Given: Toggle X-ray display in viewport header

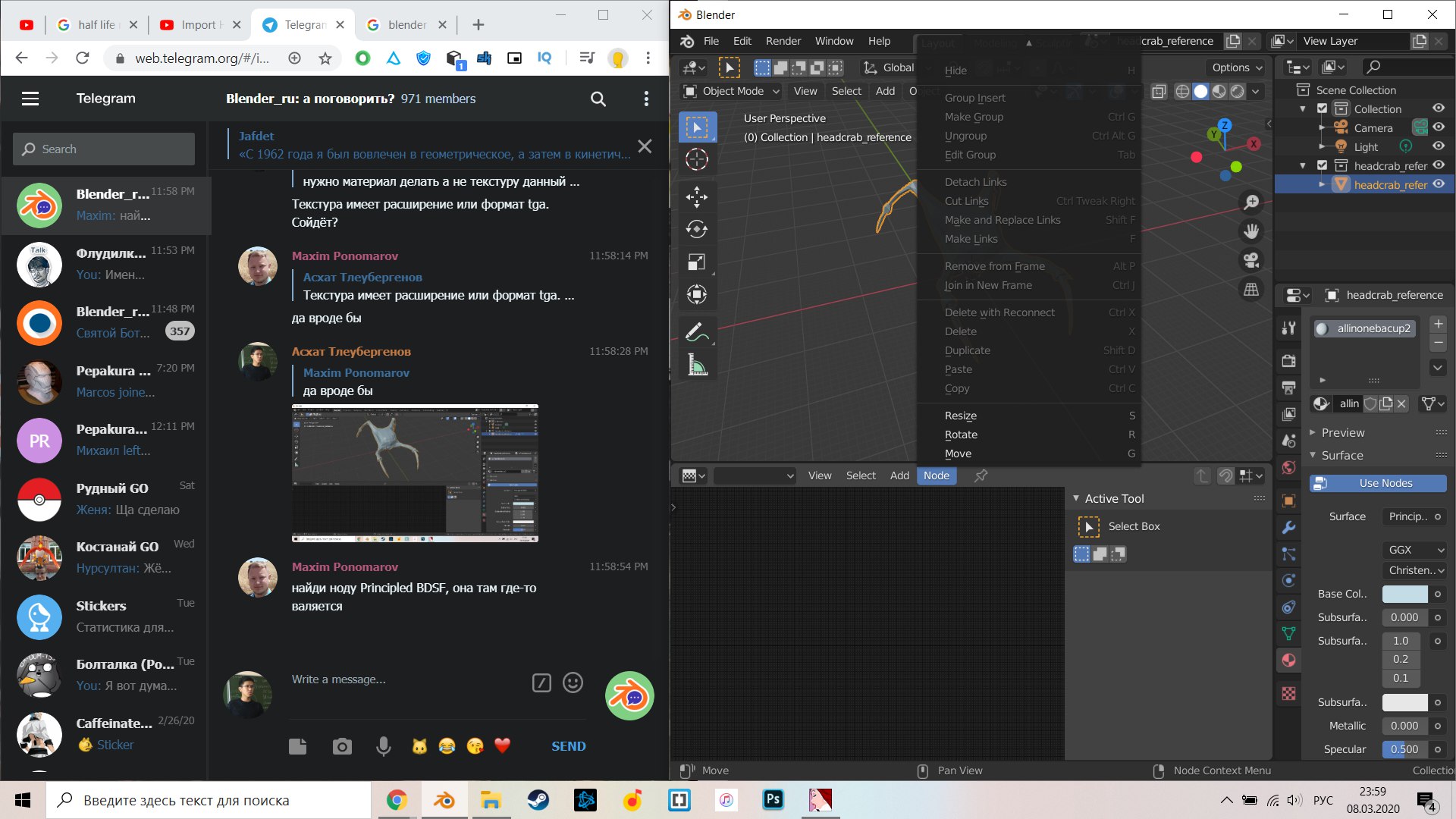Looking at the screenshot, I should (1159, 92).
